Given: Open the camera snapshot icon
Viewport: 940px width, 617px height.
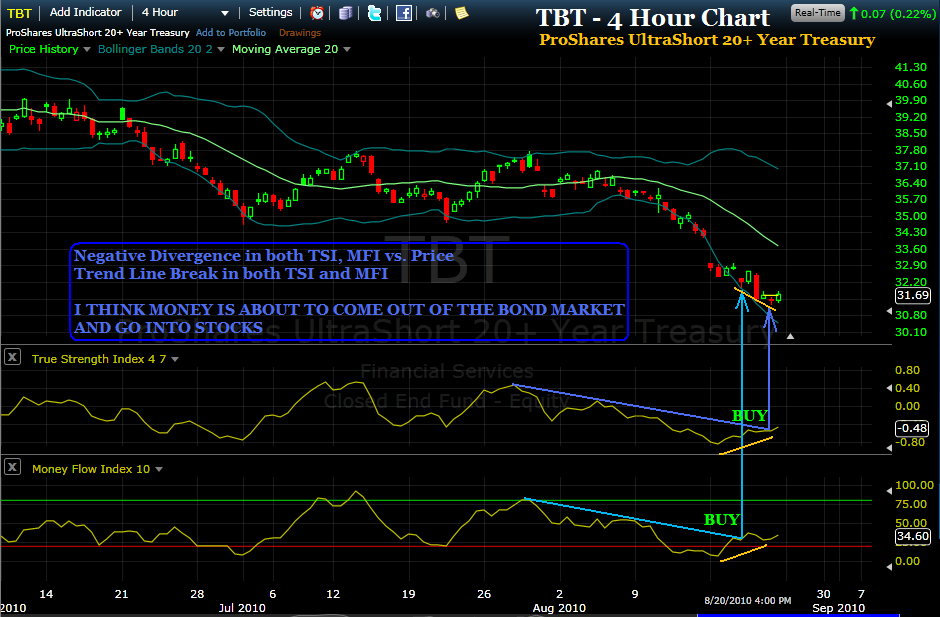Looking at the screenshot, I should tap(432, 13).
